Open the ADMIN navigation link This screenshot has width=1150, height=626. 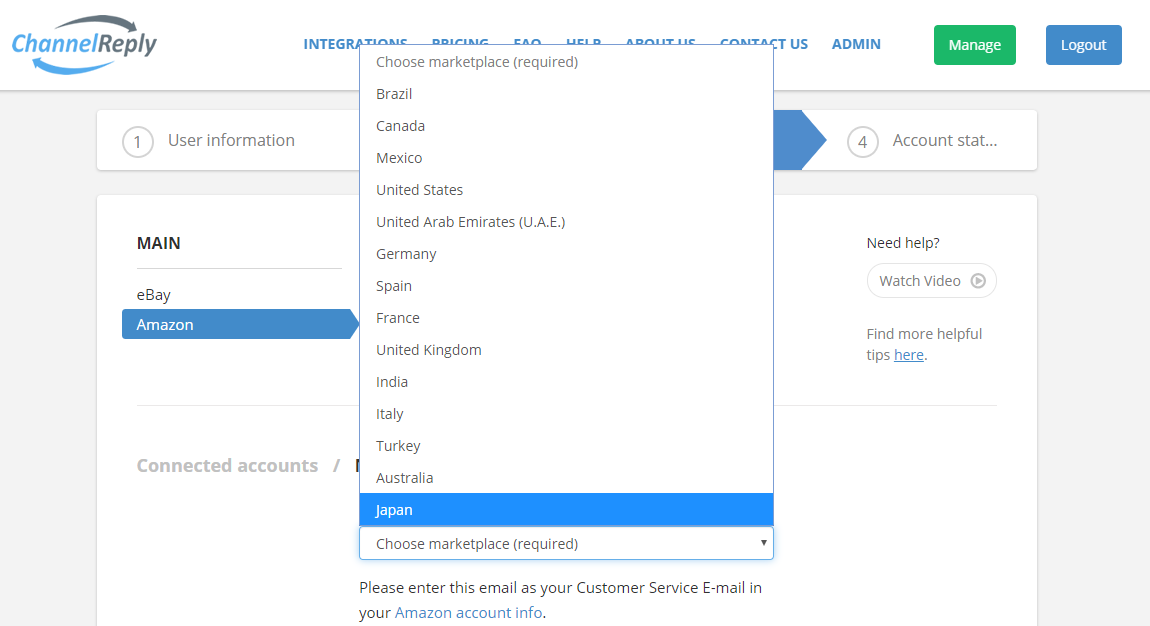856,44
